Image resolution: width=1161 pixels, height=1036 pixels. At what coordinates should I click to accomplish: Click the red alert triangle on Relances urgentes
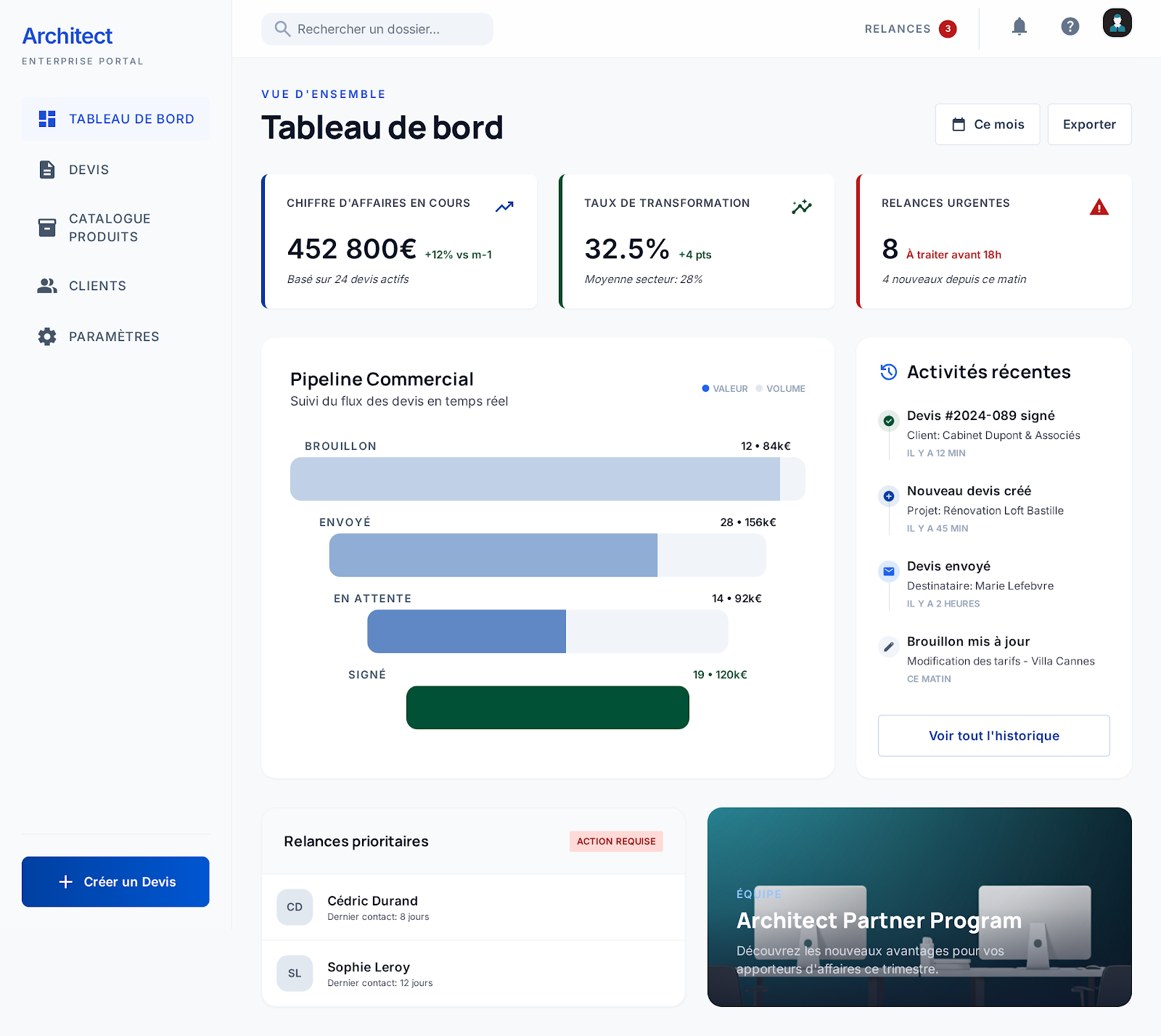click(1100, 207)
